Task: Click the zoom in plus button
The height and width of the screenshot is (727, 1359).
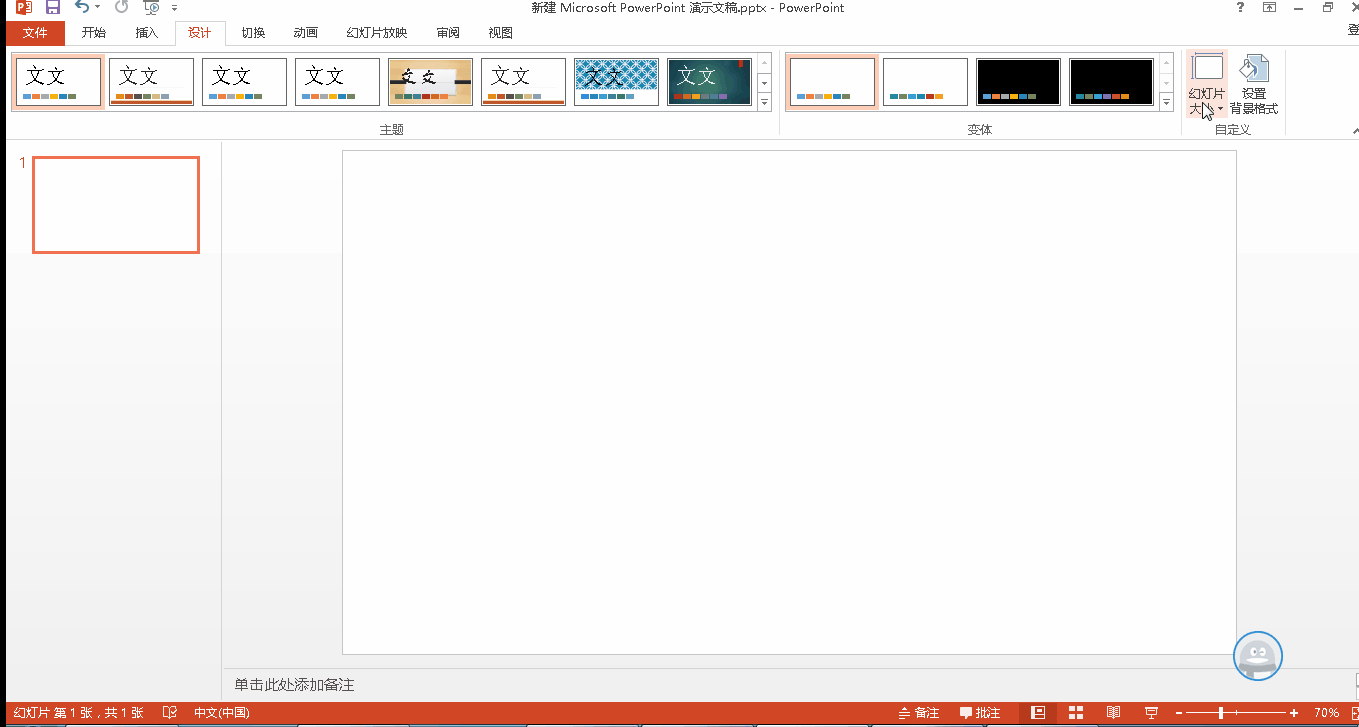Action: (x=1294, y=713)
